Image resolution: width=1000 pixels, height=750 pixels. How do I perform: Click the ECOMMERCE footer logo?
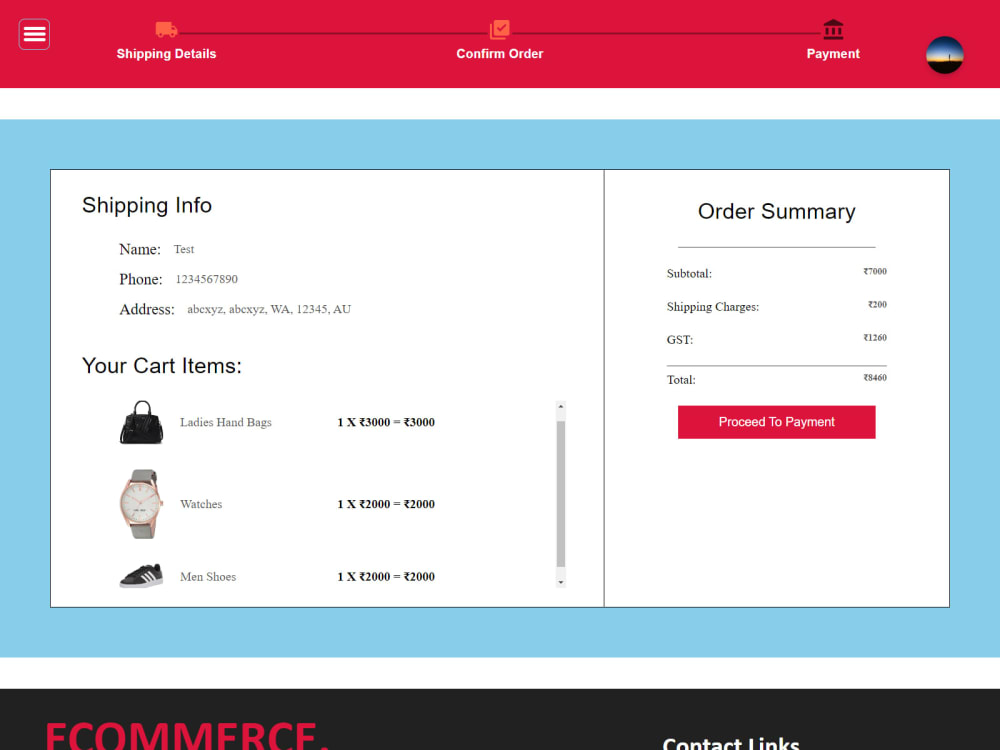pyautogui.click(x=187, y=736)
